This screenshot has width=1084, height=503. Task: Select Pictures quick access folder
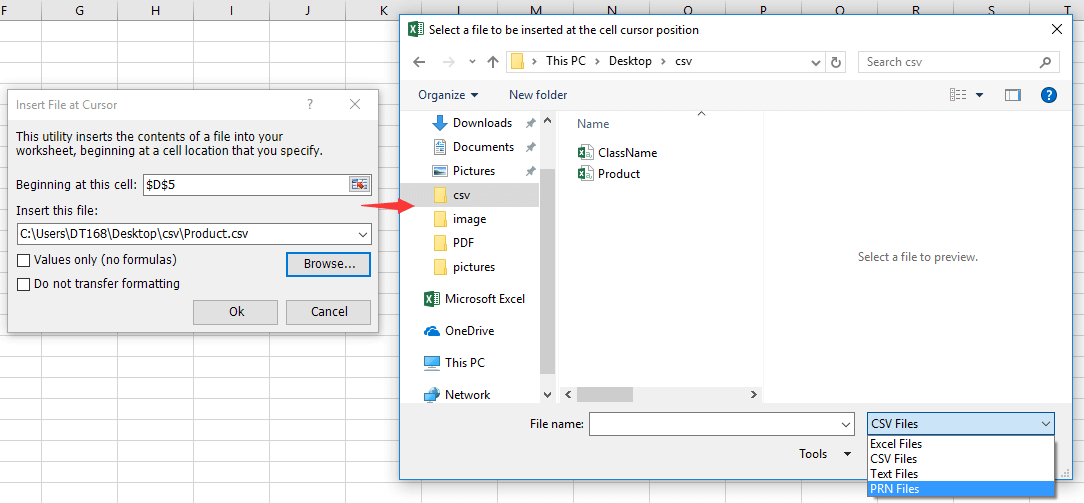coord(464,171)
